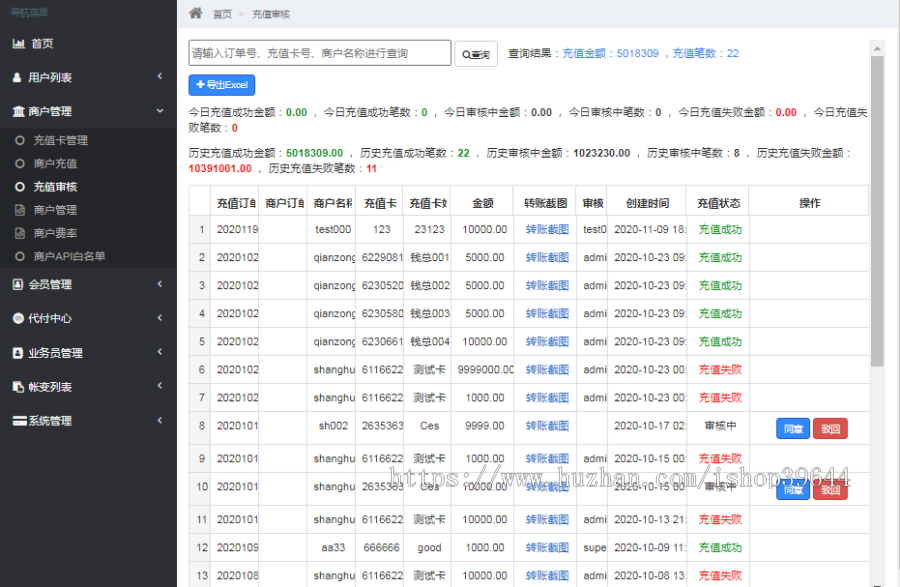This screenshot has width=900, height=587.
Task: Click the card icon beside 会员管理
Action: 18,284
